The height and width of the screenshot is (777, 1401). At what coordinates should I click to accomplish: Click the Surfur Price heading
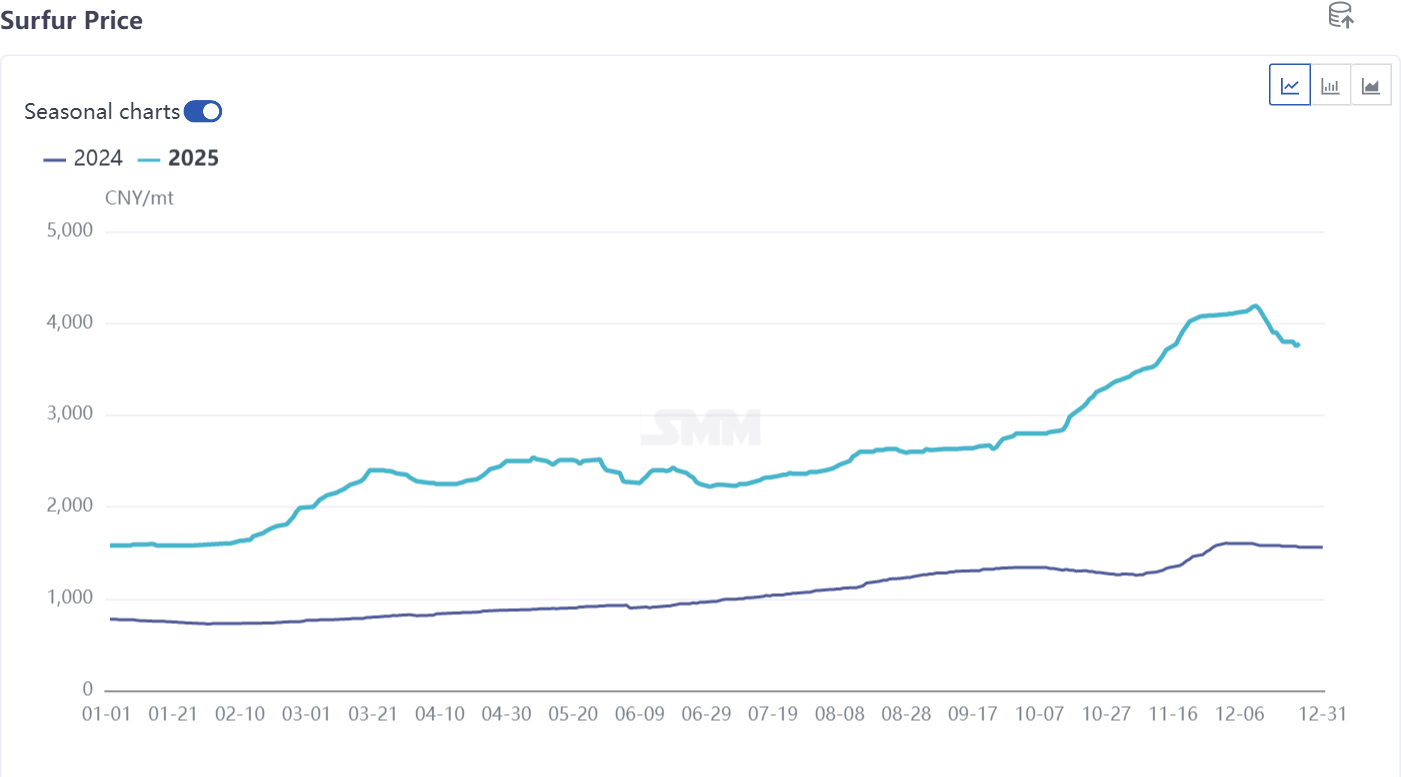(x=71, y=20)
